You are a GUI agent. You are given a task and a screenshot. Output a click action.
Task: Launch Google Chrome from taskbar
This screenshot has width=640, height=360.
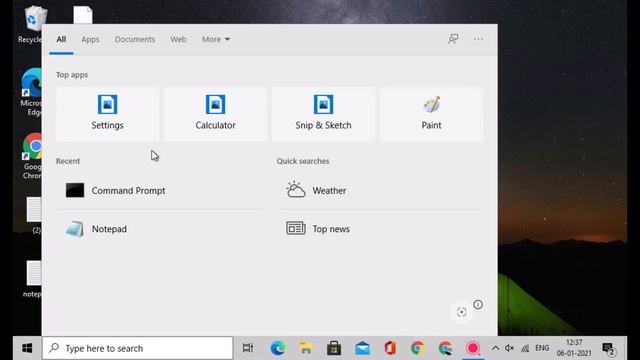[x=417, y=348]
